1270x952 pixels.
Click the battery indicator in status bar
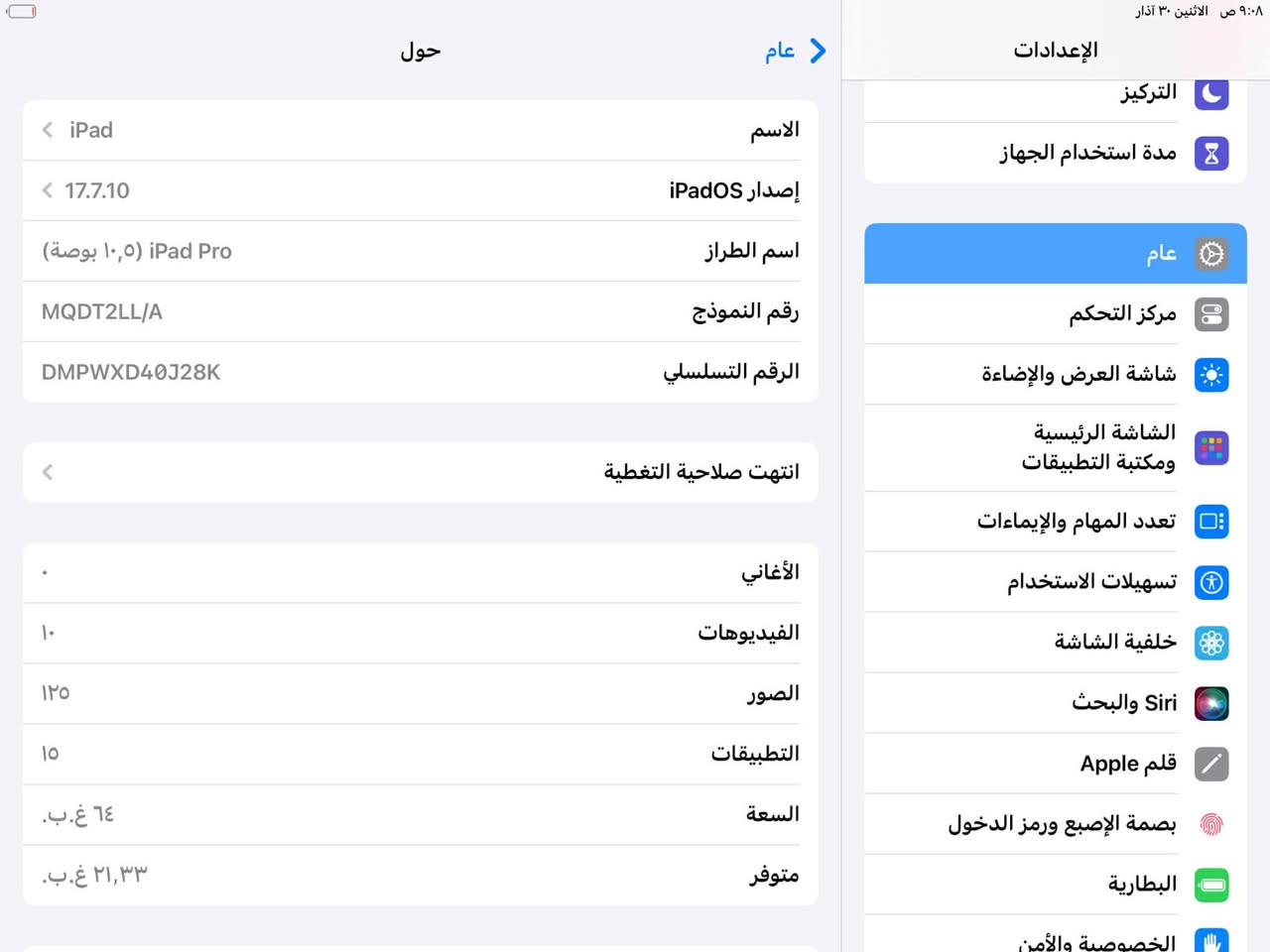click(x=21, y=12)
